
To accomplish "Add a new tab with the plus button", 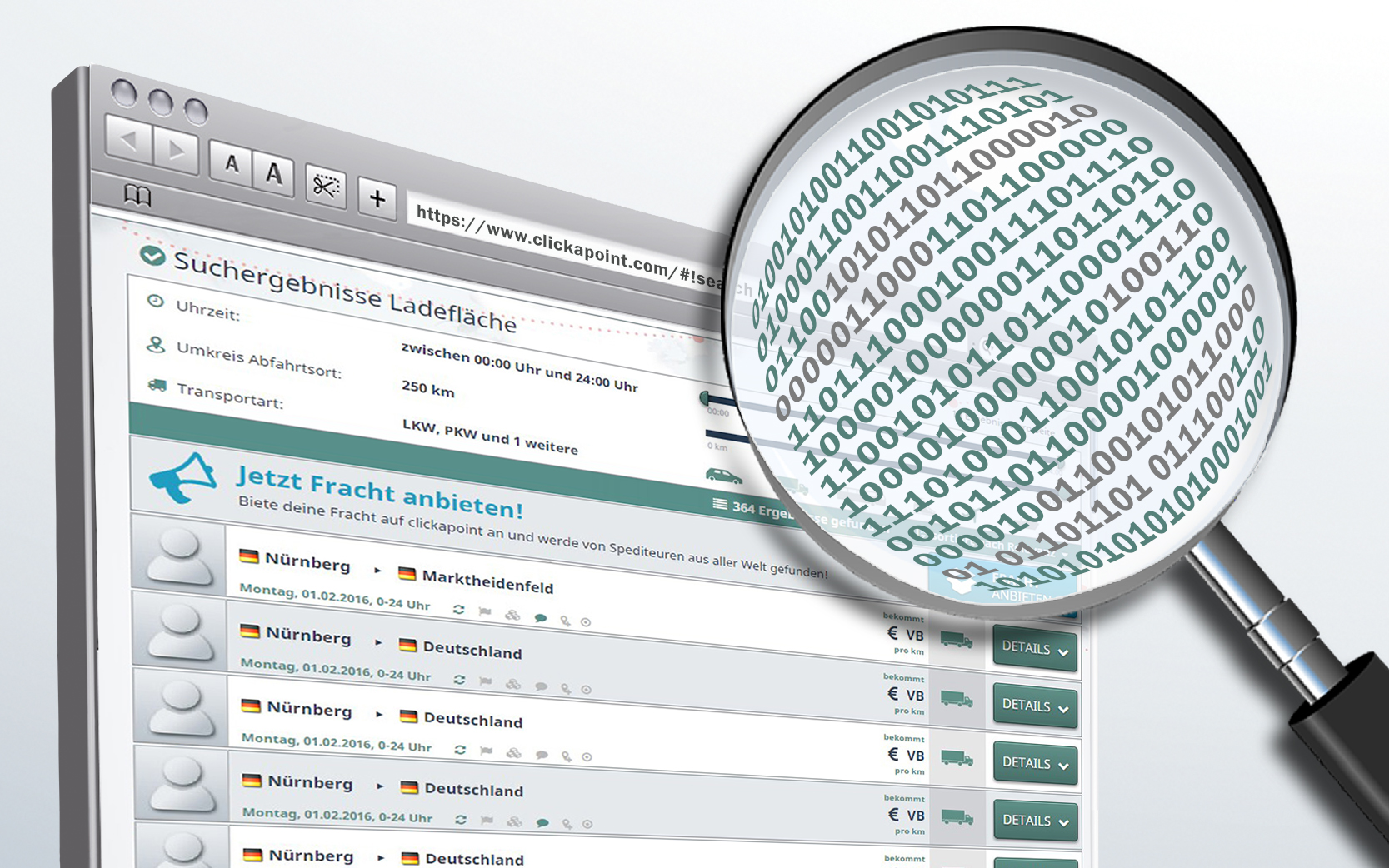I will pos(377,198).
